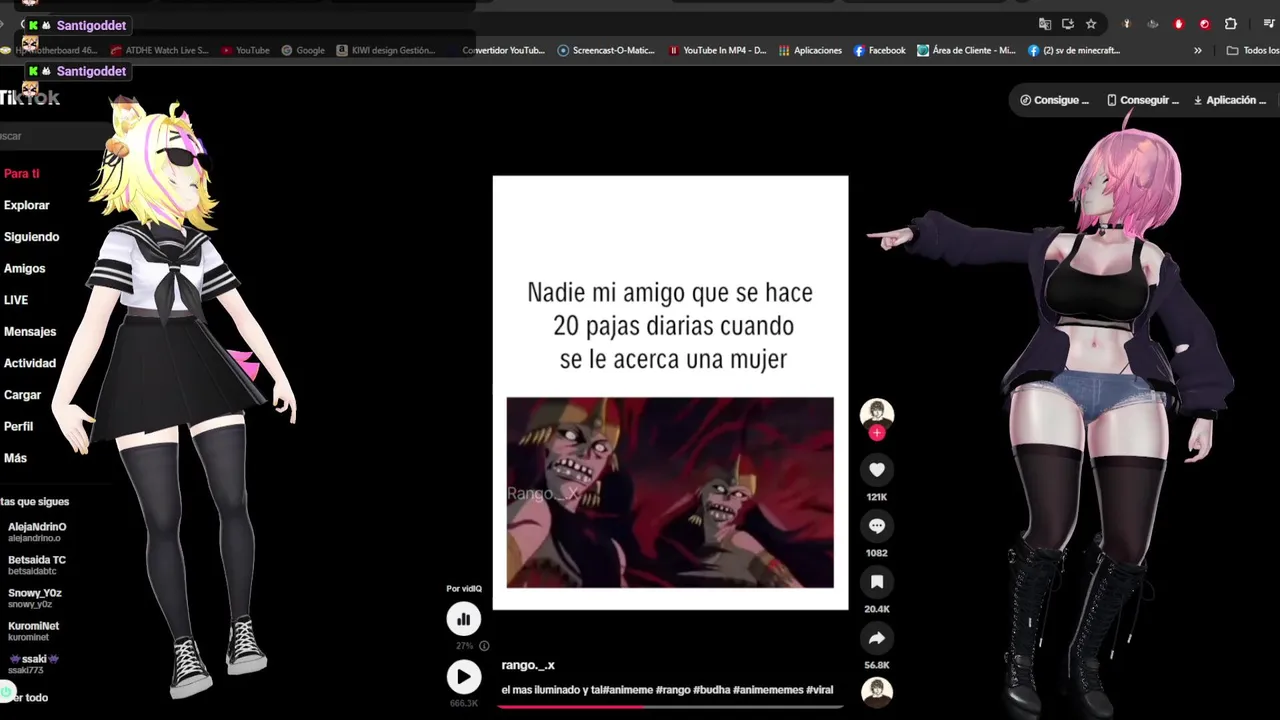Open the Google bookmark
The height and width of the screenshot is (720, 1280).
pyautogui.click(x=303, y=50)
